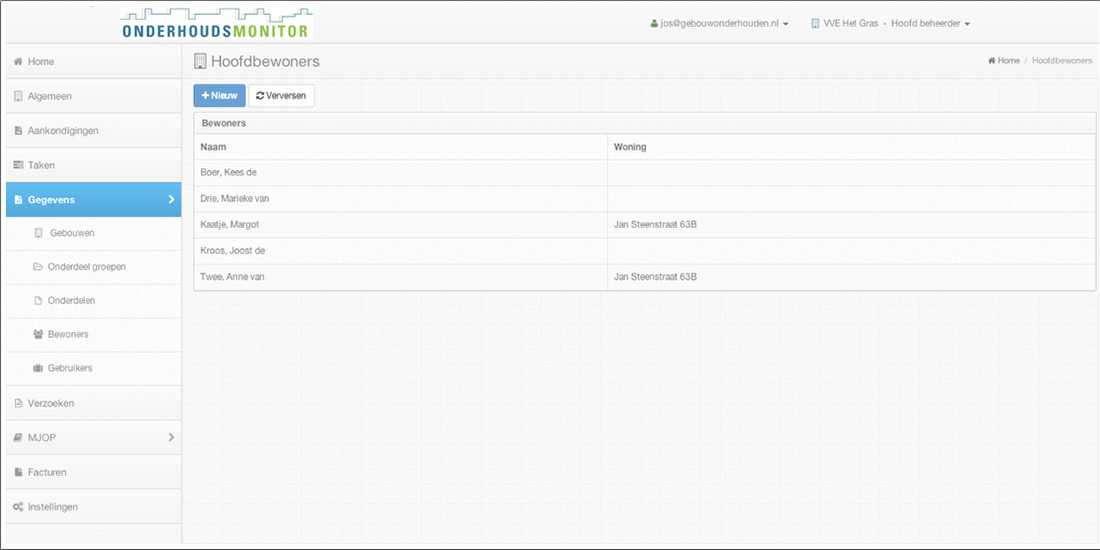Click the Home breadcrumb link
The image size is (1100, 550).
click(1008, 61)
